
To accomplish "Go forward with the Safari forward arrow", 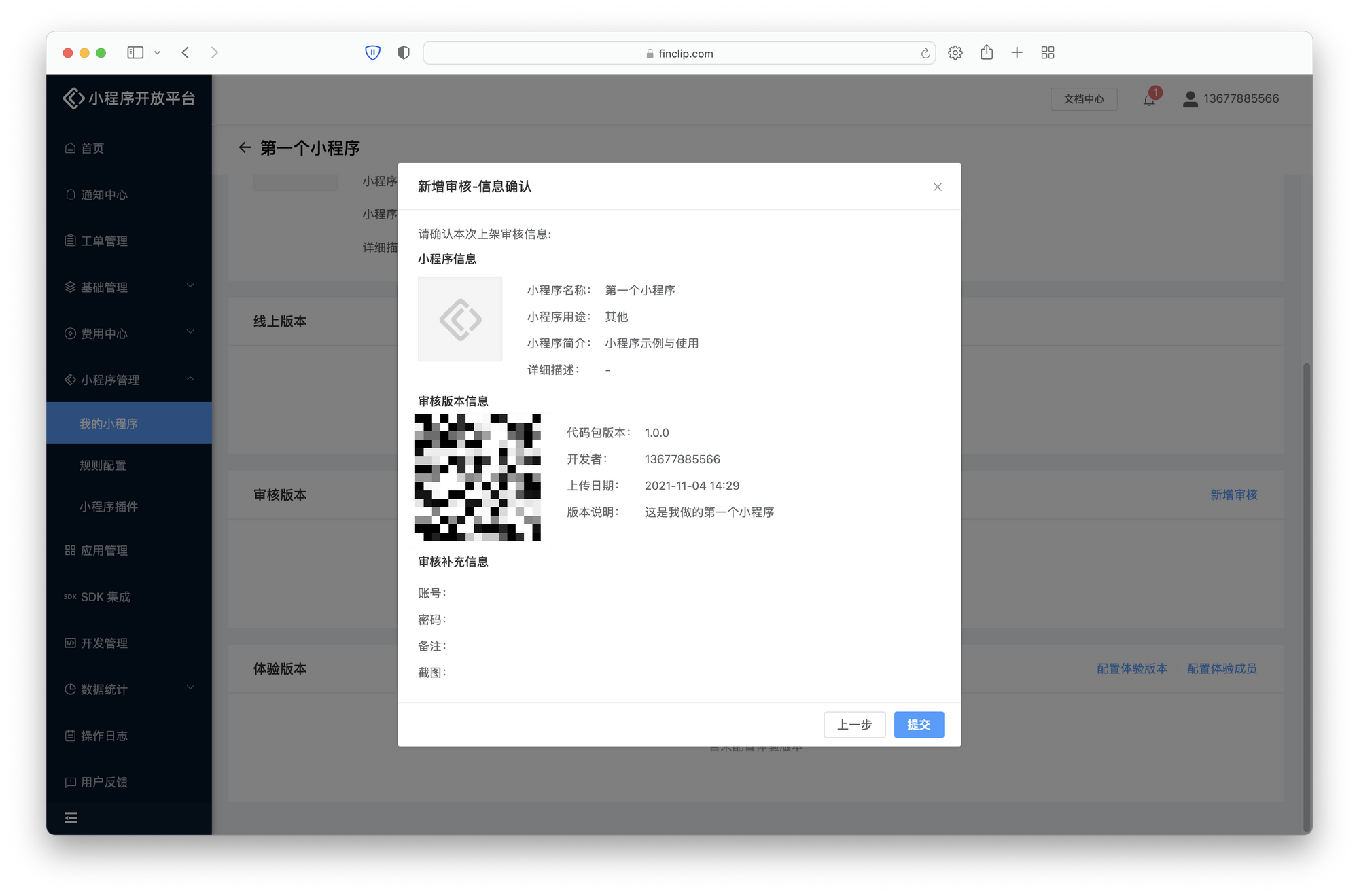I will [214, 52].
